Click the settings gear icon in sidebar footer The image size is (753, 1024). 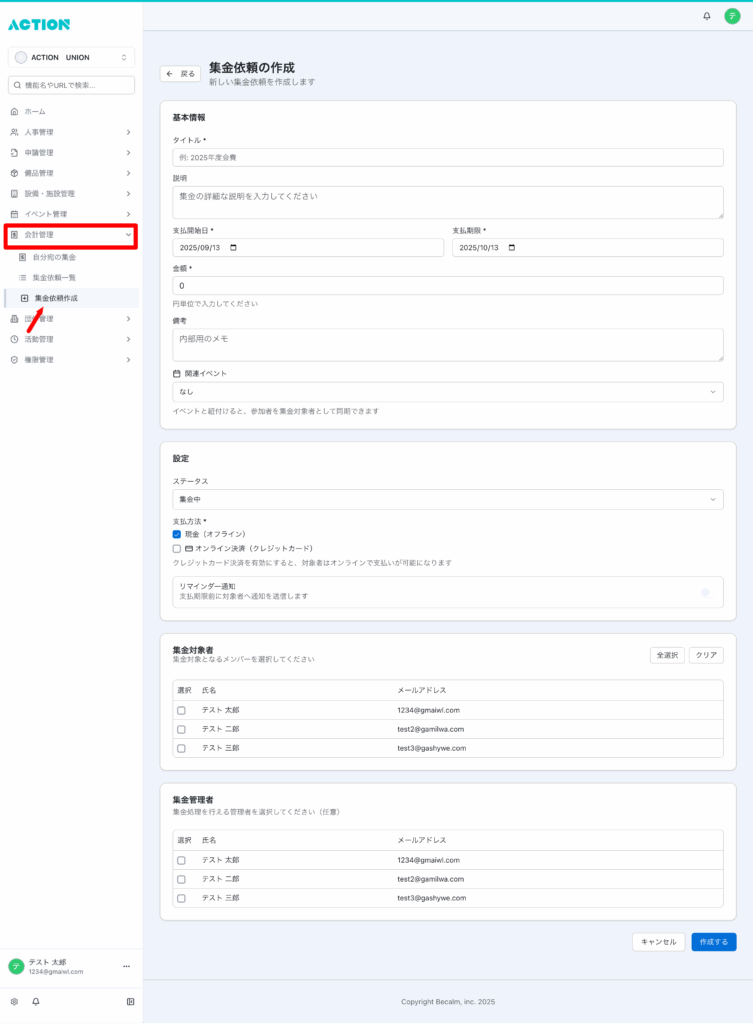[x=14, y=1001]
